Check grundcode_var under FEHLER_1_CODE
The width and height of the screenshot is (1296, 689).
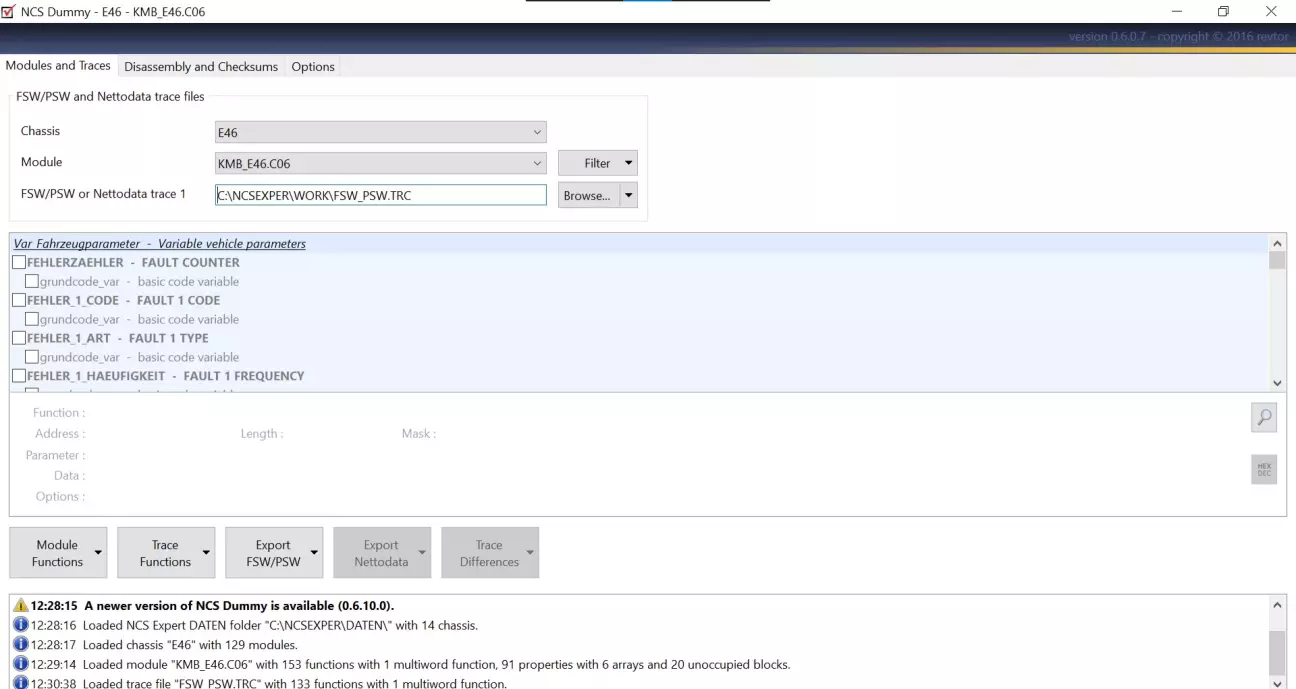click(32, 319)
